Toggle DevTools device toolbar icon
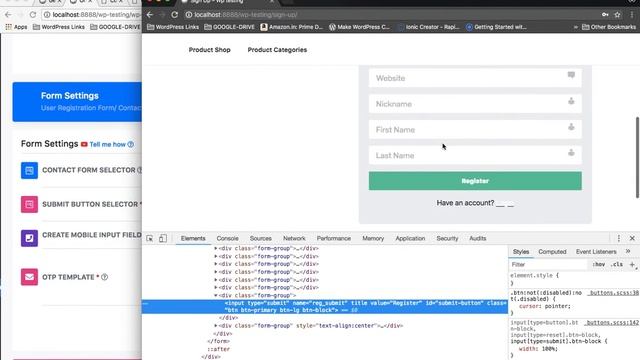This screenshot has height=360, width=640. pyautogui.click(x=162, y=238)
